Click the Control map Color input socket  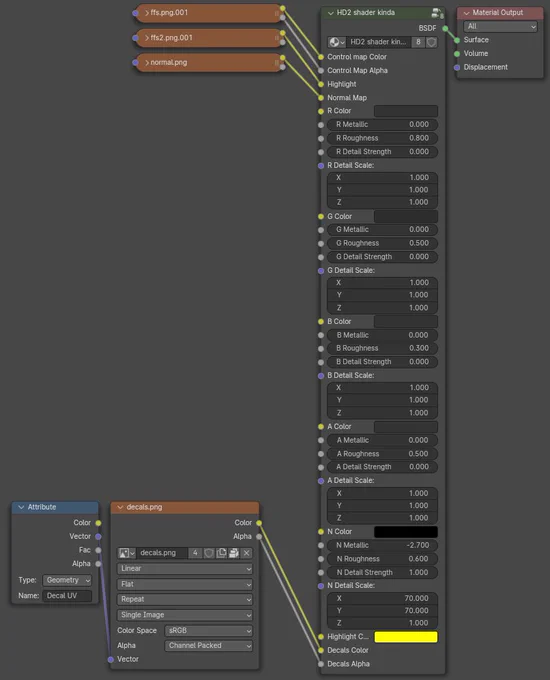click(321, 57)
